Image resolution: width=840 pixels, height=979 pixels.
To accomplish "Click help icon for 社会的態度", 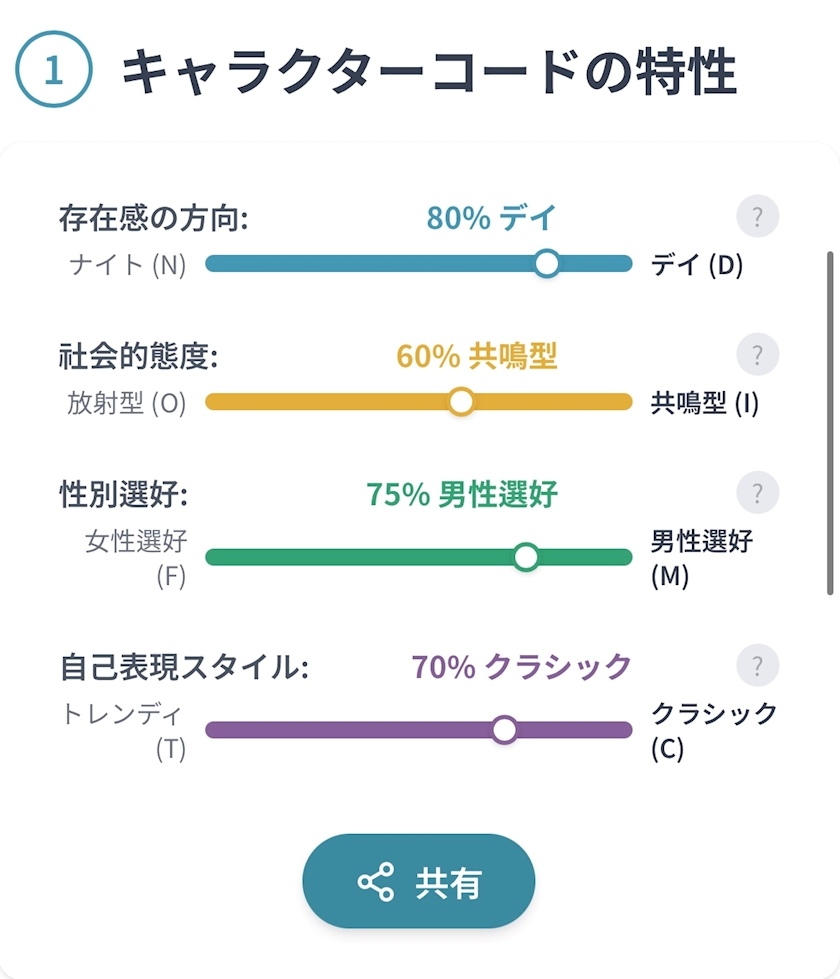I will coord(757,355).
